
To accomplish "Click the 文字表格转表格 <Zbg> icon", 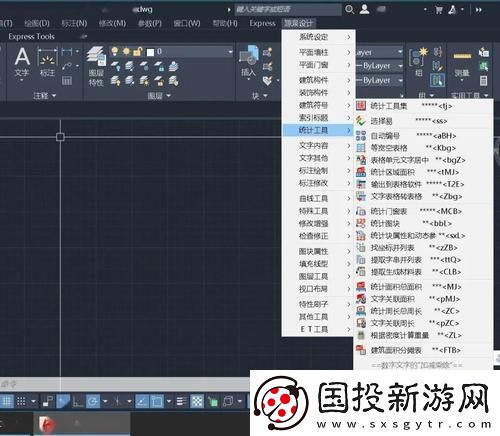I will pos(361,196).
